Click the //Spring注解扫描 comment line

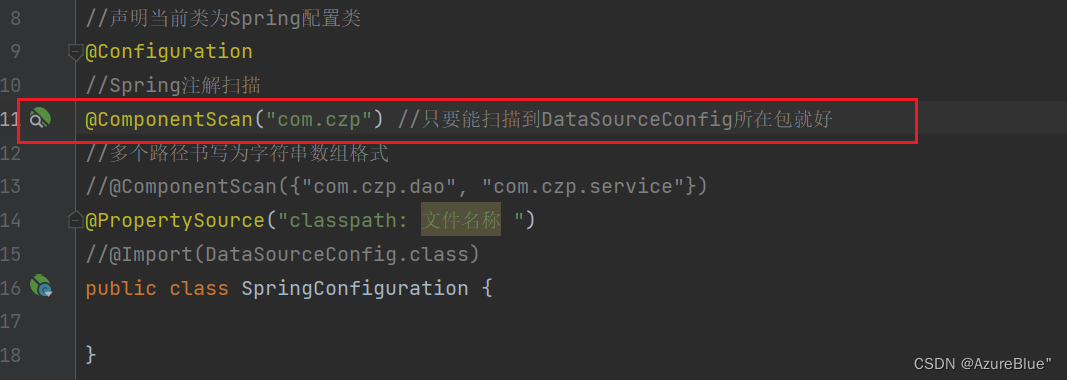[x=173, y=86]
